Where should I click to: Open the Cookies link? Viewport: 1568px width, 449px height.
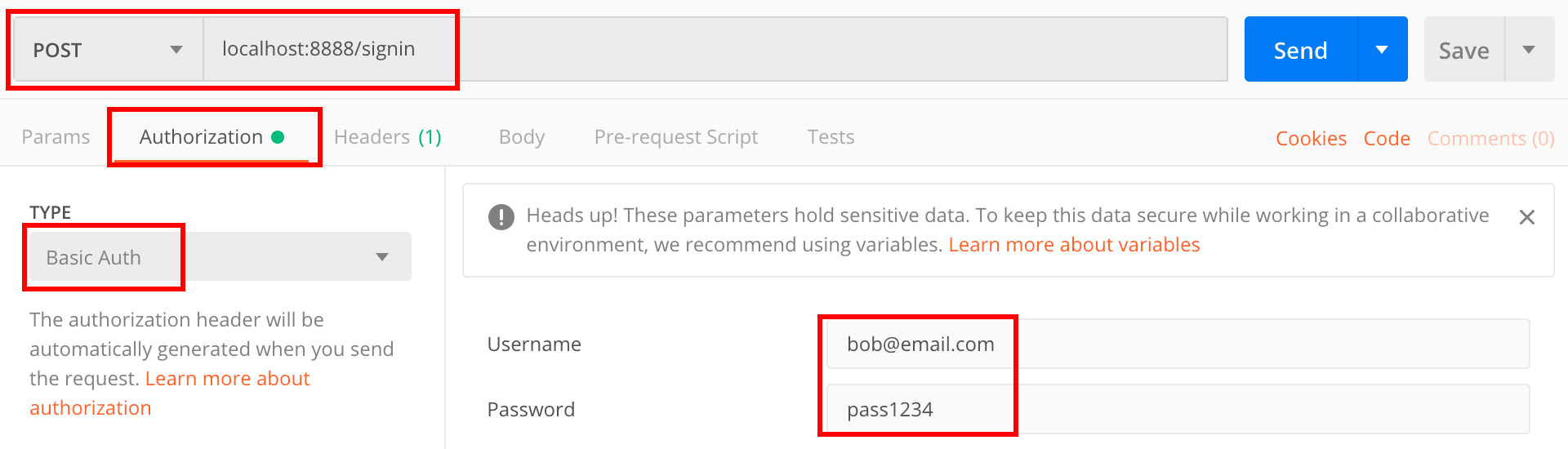pos(1311,139)
